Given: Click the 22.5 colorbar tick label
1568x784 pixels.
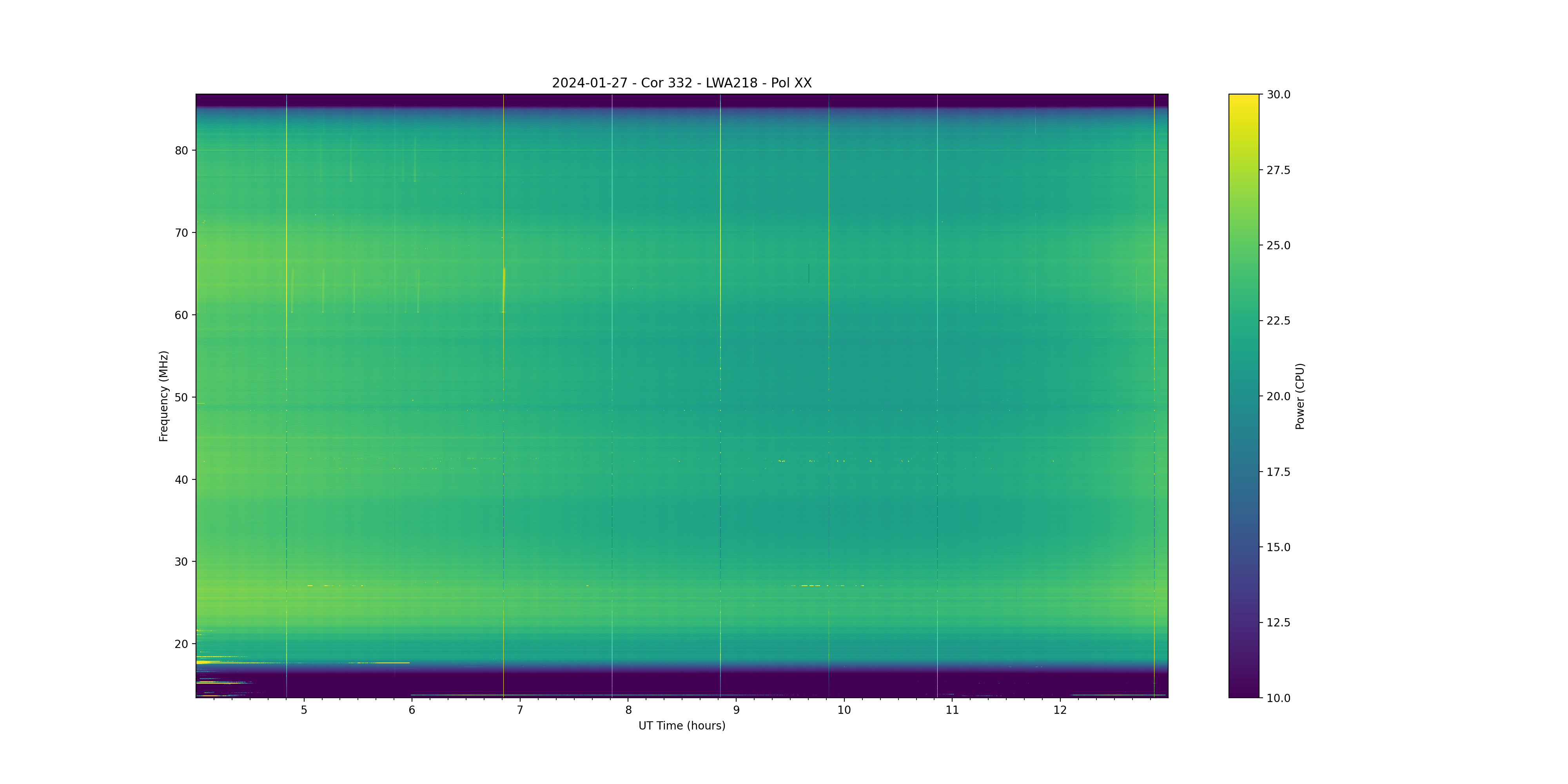Looking at the screenshot, I should pyautogui.click(x=1278, y=321).
